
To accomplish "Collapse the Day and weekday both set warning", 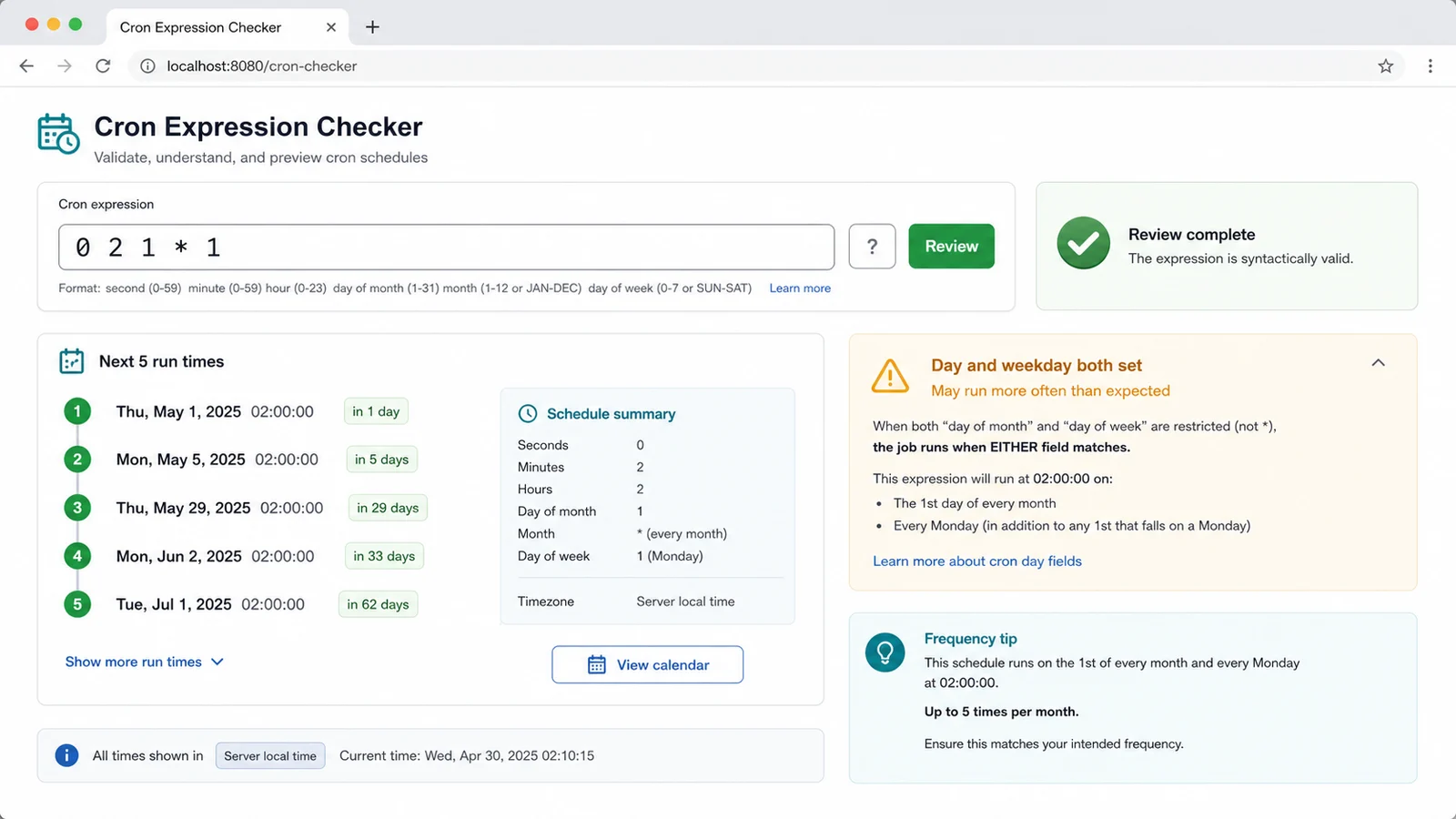I will point(1379,362).
